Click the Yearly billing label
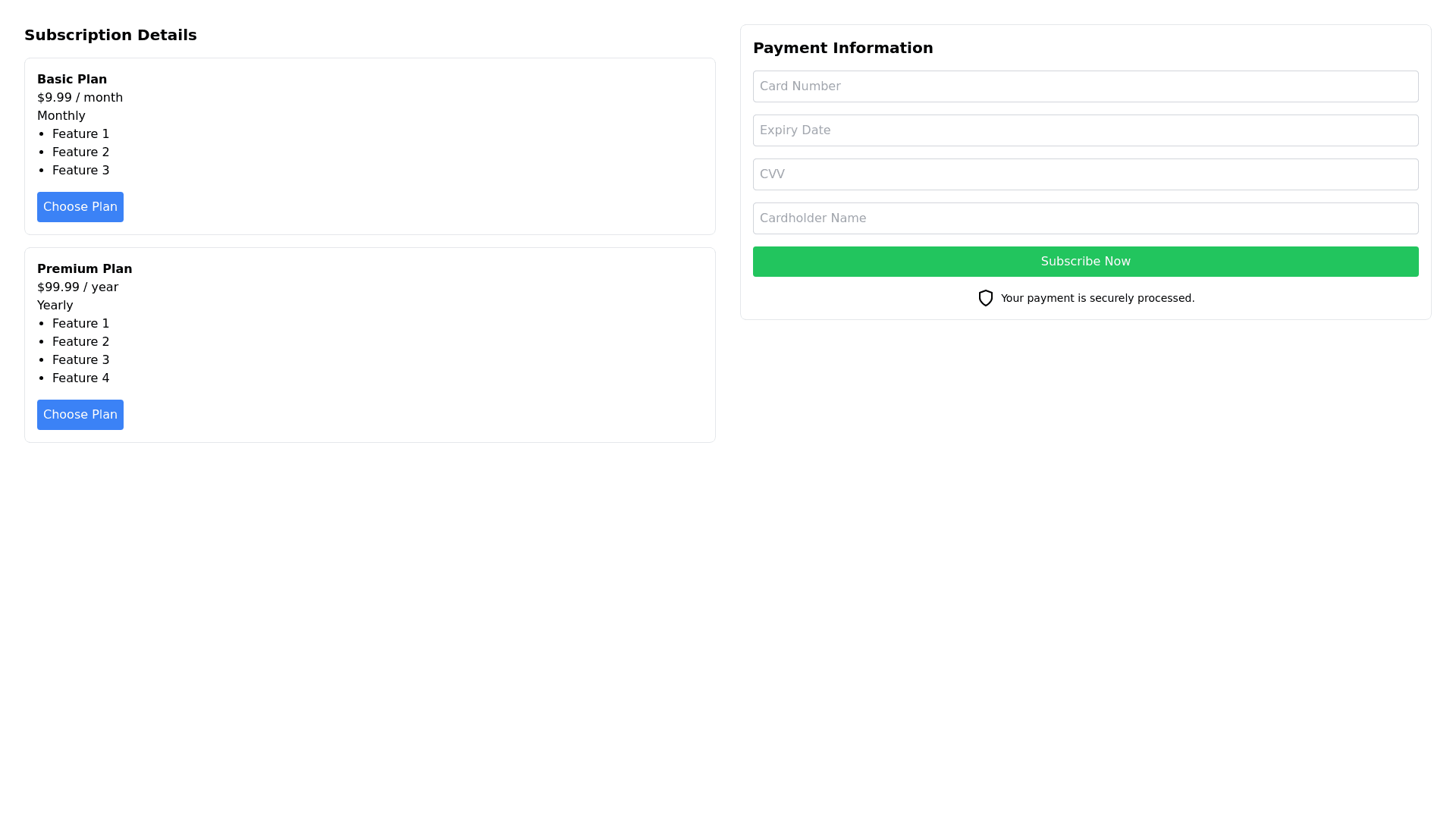The image size is (1456, 819). [x=55, y=306]
